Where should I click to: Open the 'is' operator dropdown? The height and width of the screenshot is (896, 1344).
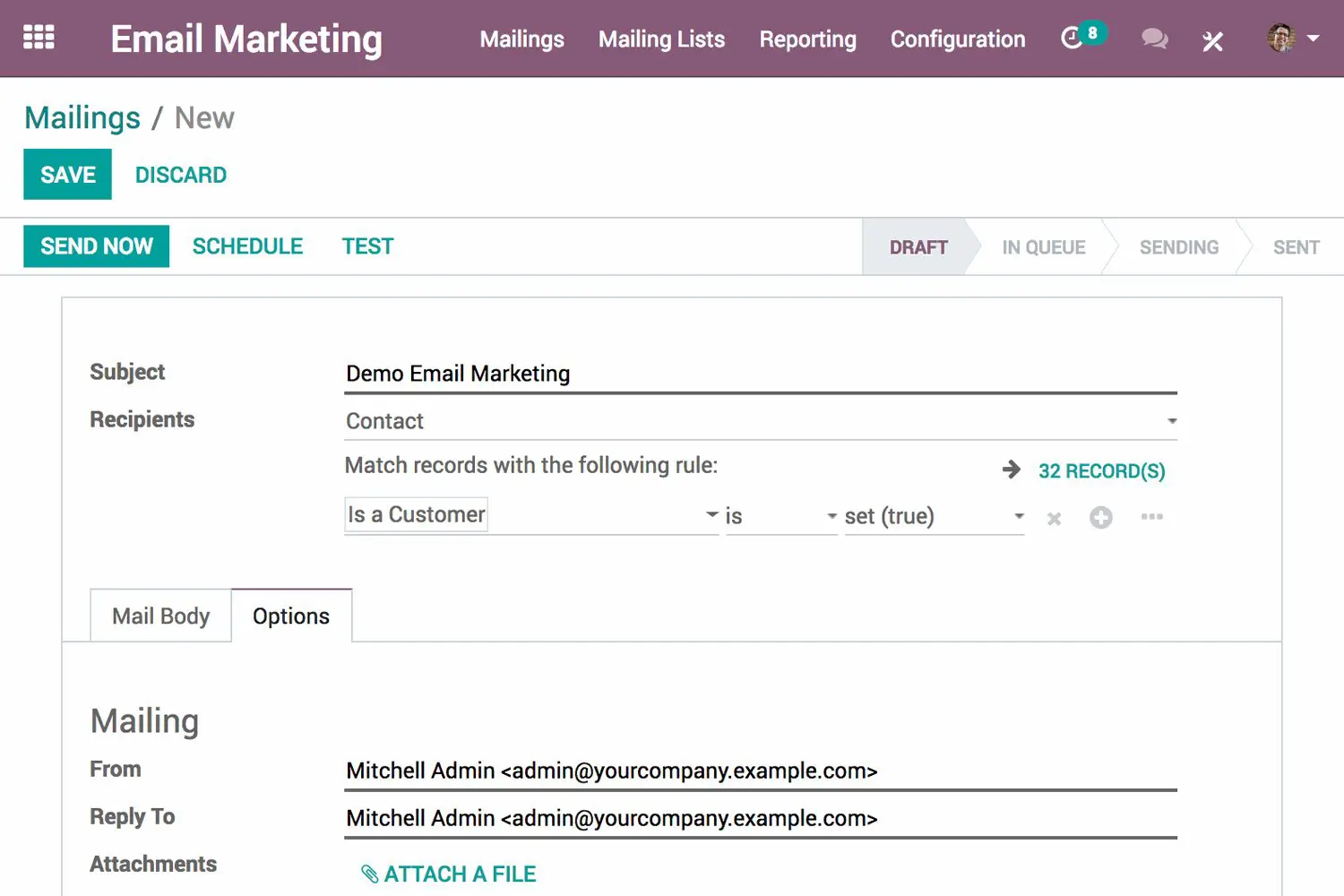pyautogui.click(x=780, y=516)
